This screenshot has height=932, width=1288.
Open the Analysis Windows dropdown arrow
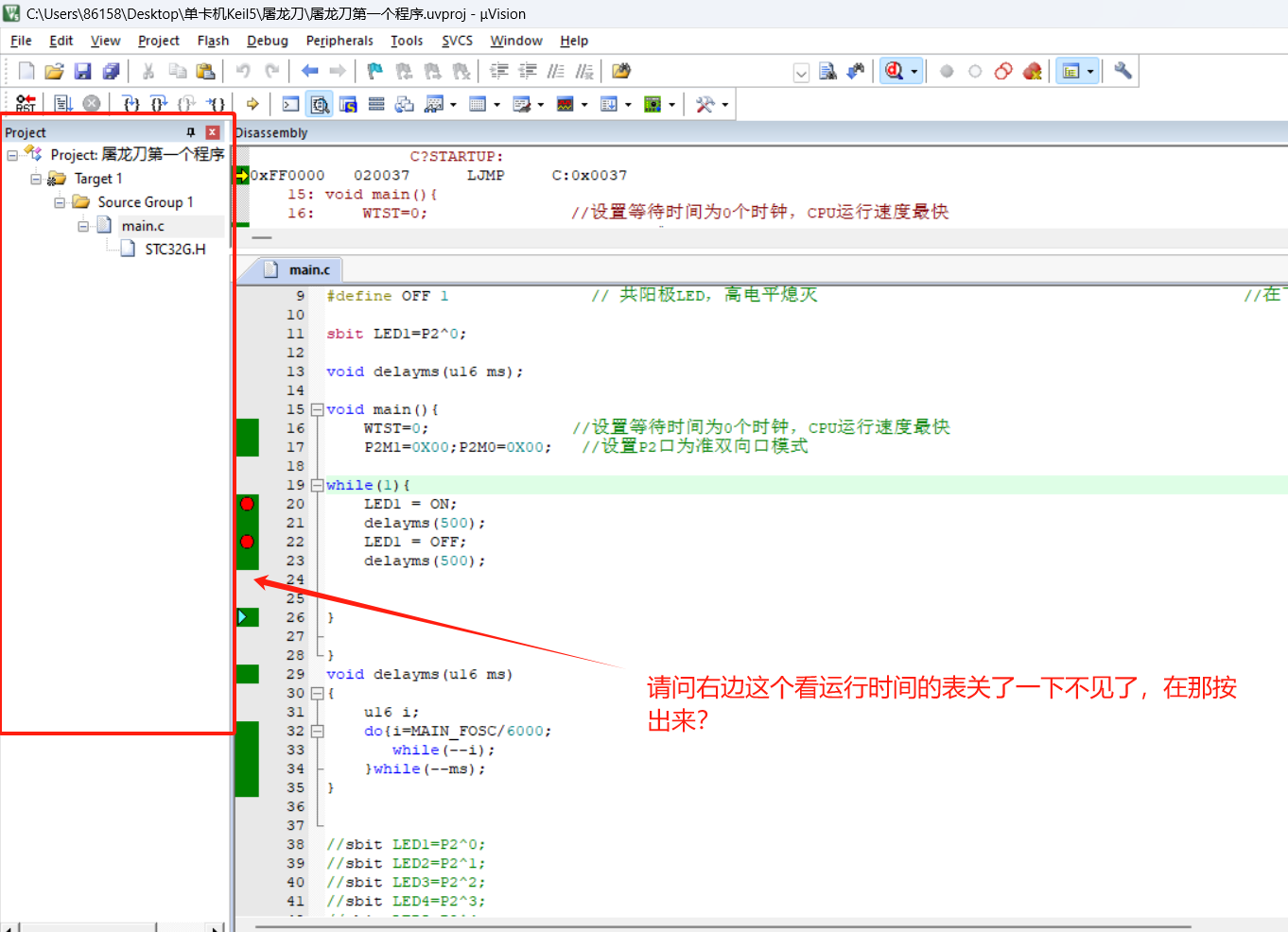(584, 104)
